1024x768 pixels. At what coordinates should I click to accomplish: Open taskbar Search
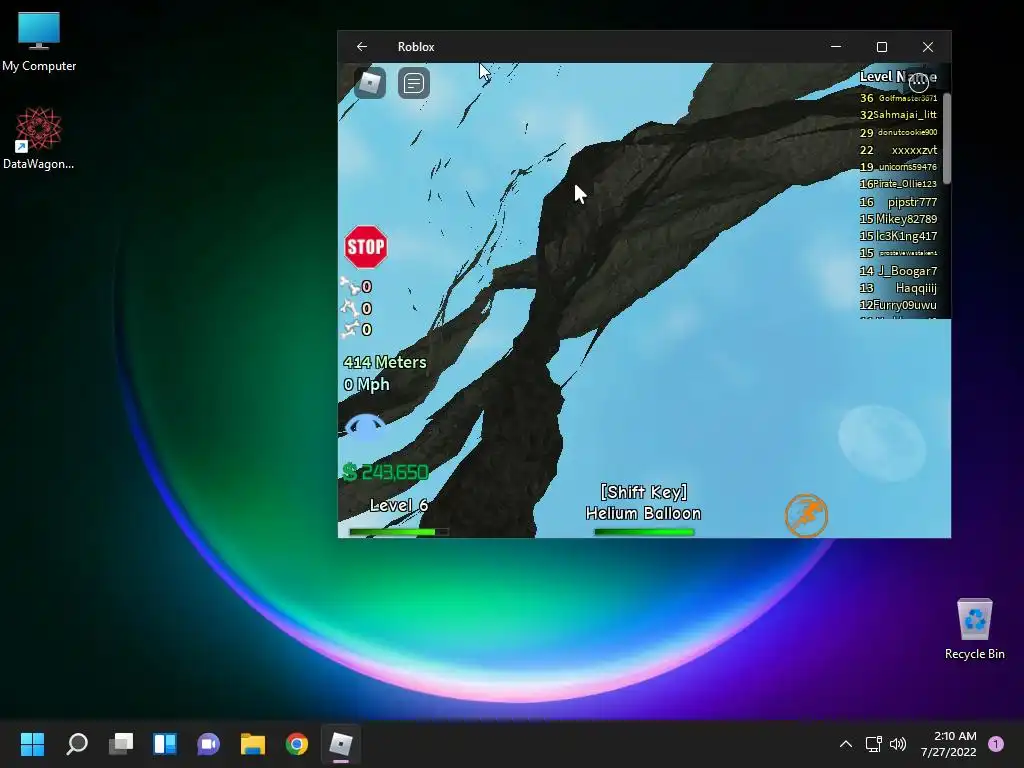[x=77, y=744]
